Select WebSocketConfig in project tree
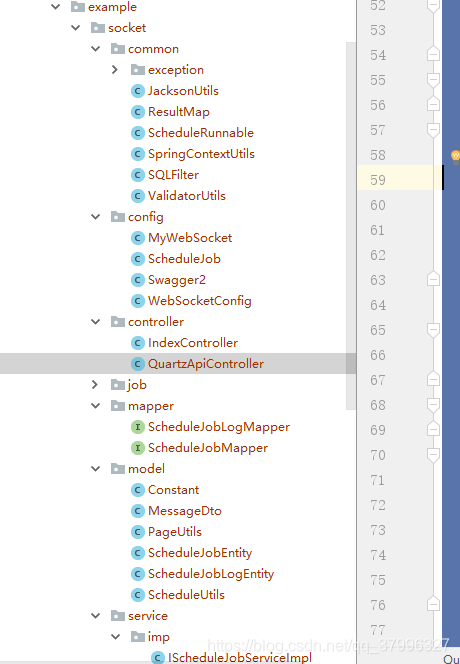 tap(200, 301)
